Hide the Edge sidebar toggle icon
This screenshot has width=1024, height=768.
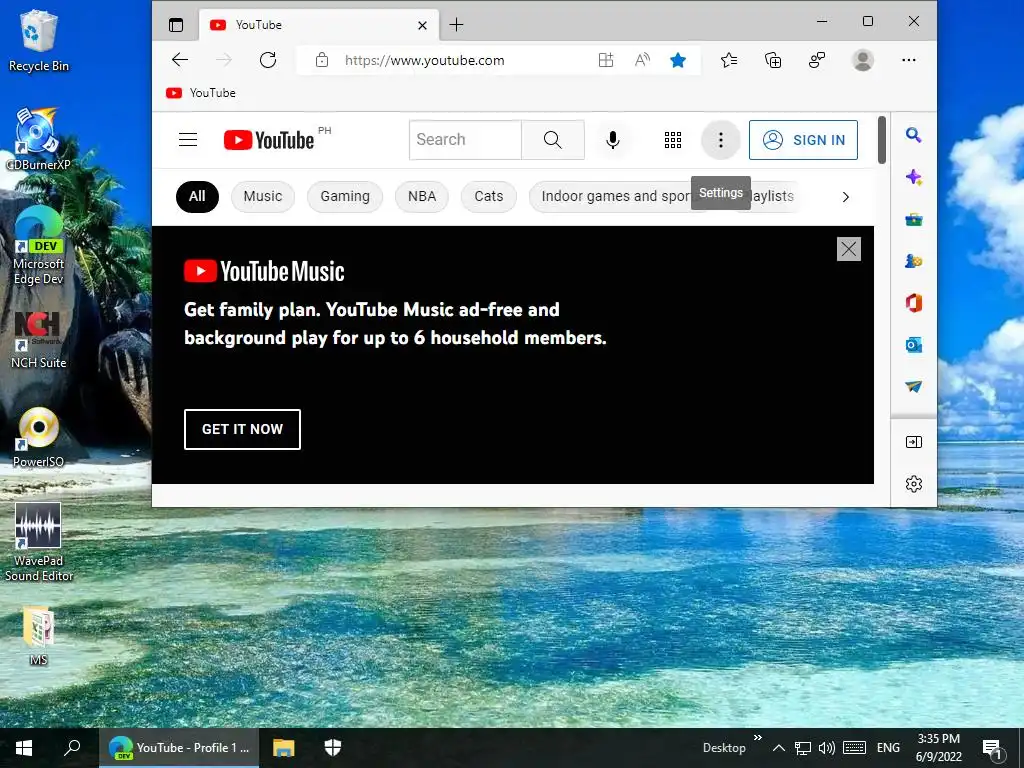click(914, 442)
